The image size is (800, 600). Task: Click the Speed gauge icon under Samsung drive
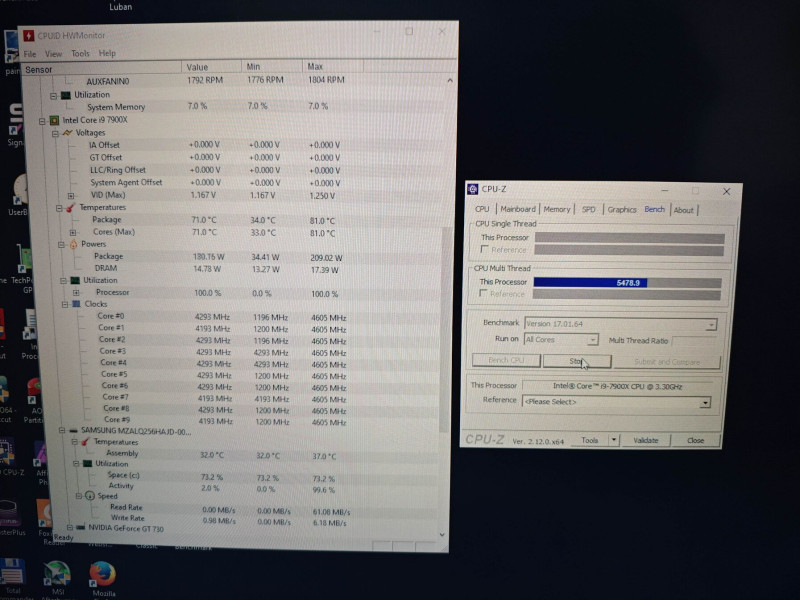pyautogui.click(x=90, y=496)
